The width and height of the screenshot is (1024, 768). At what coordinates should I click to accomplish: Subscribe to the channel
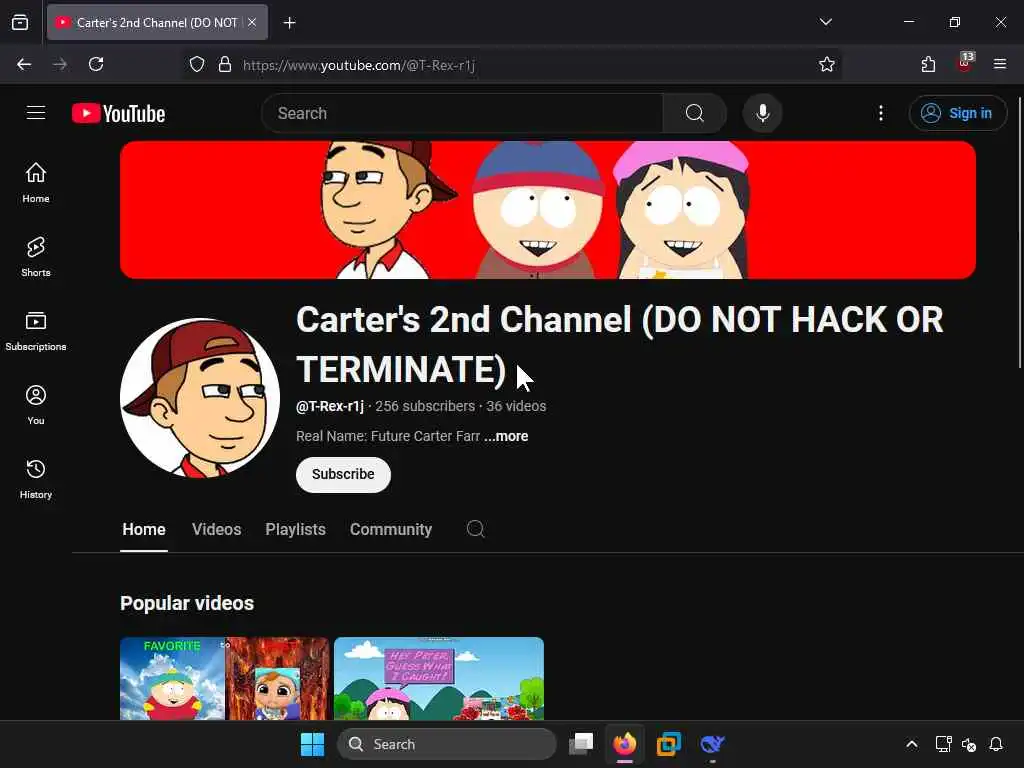pos(343,474)
